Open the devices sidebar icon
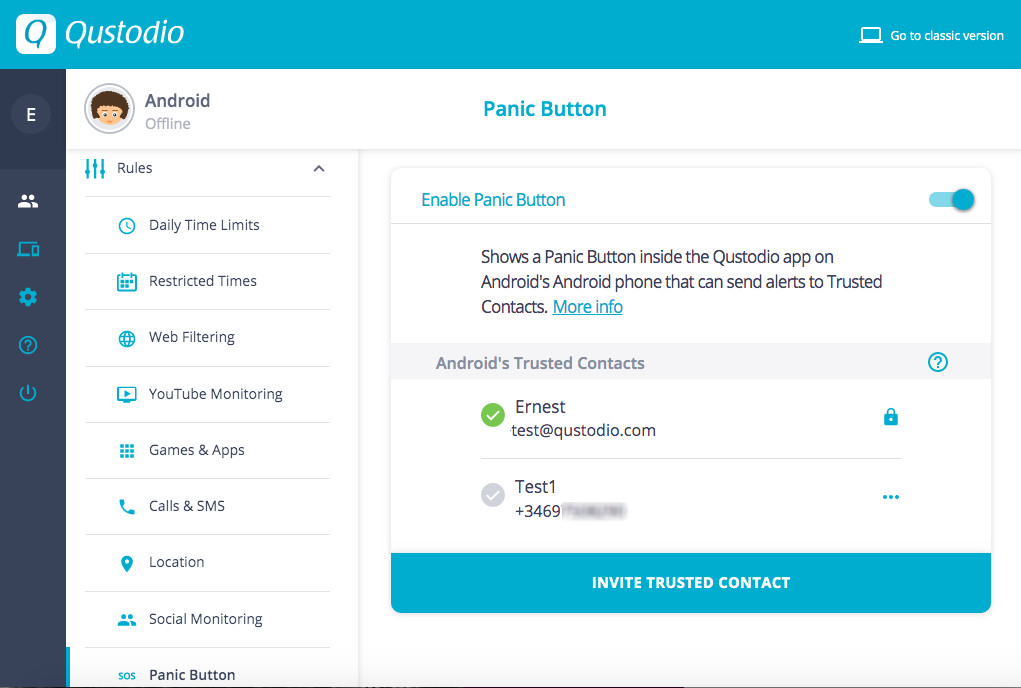 [28, 249]
